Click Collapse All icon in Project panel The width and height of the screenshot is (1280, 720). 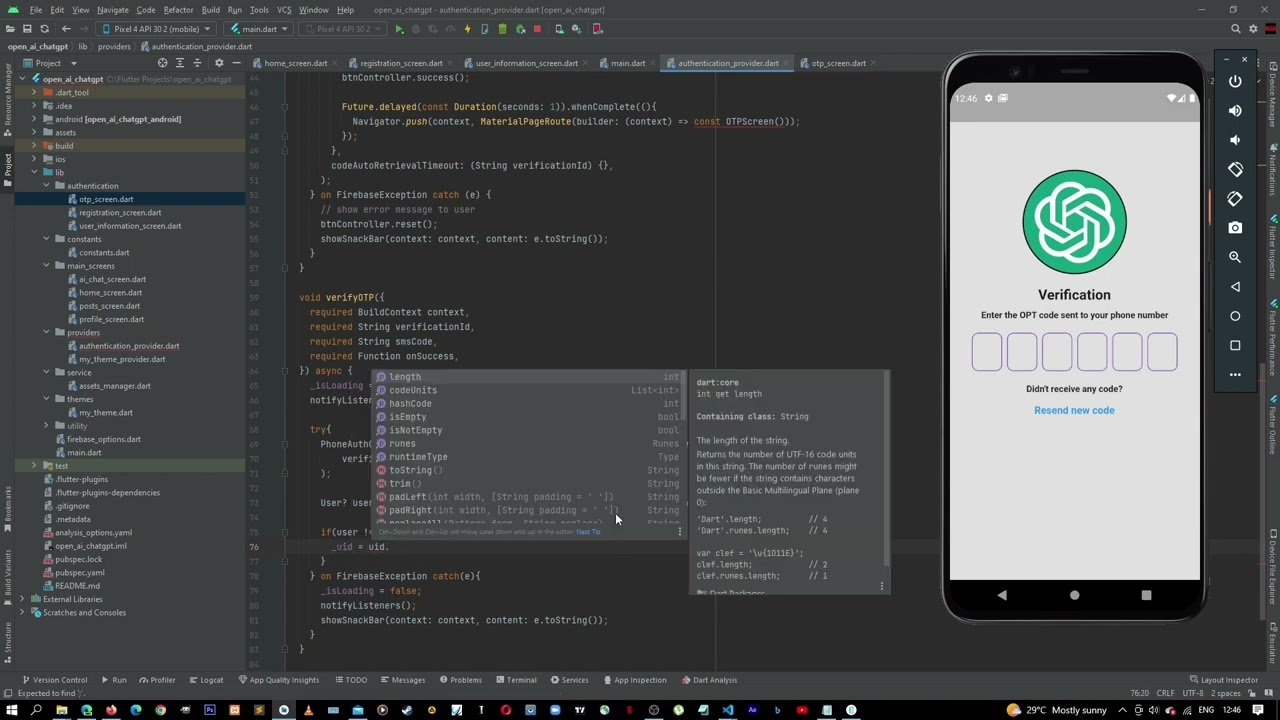[x=197, y=63]
